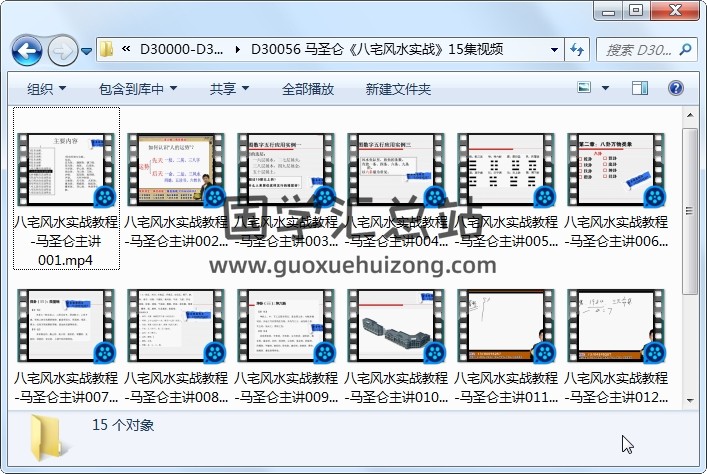Click the folder icon in address bar
Image resolution: width=707 pixels, height=474 pixels.
[107, 49]
